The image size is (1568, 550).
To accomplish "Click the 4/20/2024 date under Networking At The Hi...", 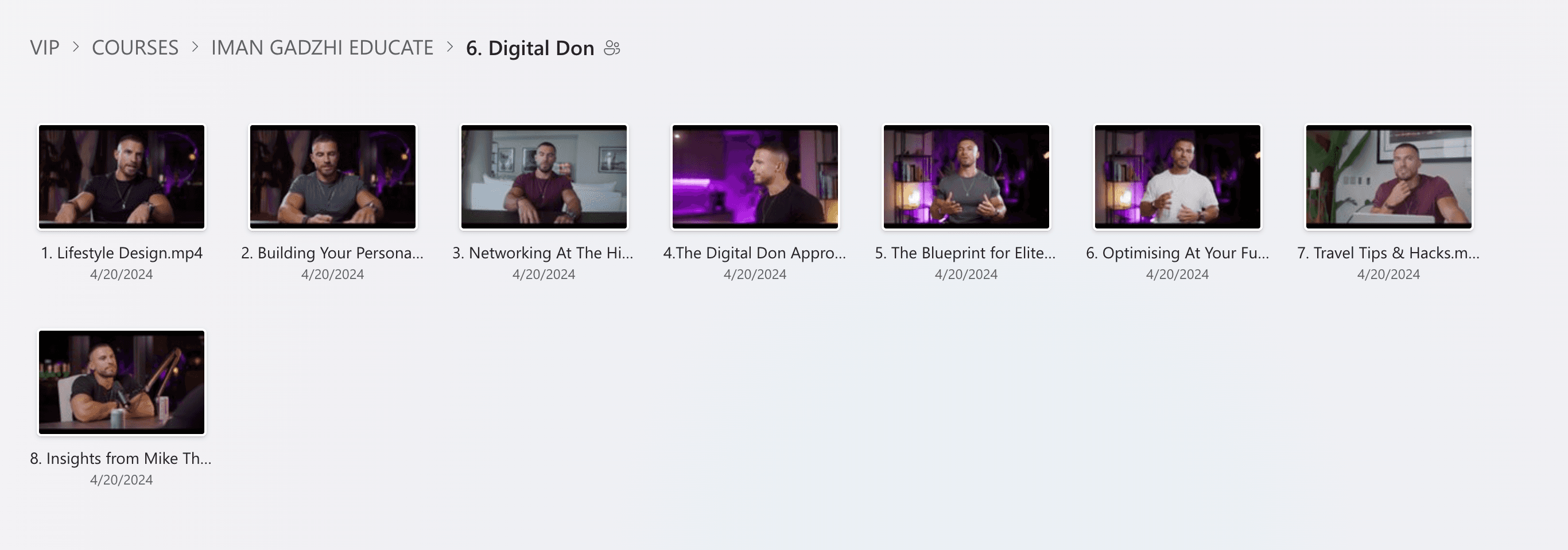I will point(544,274).
